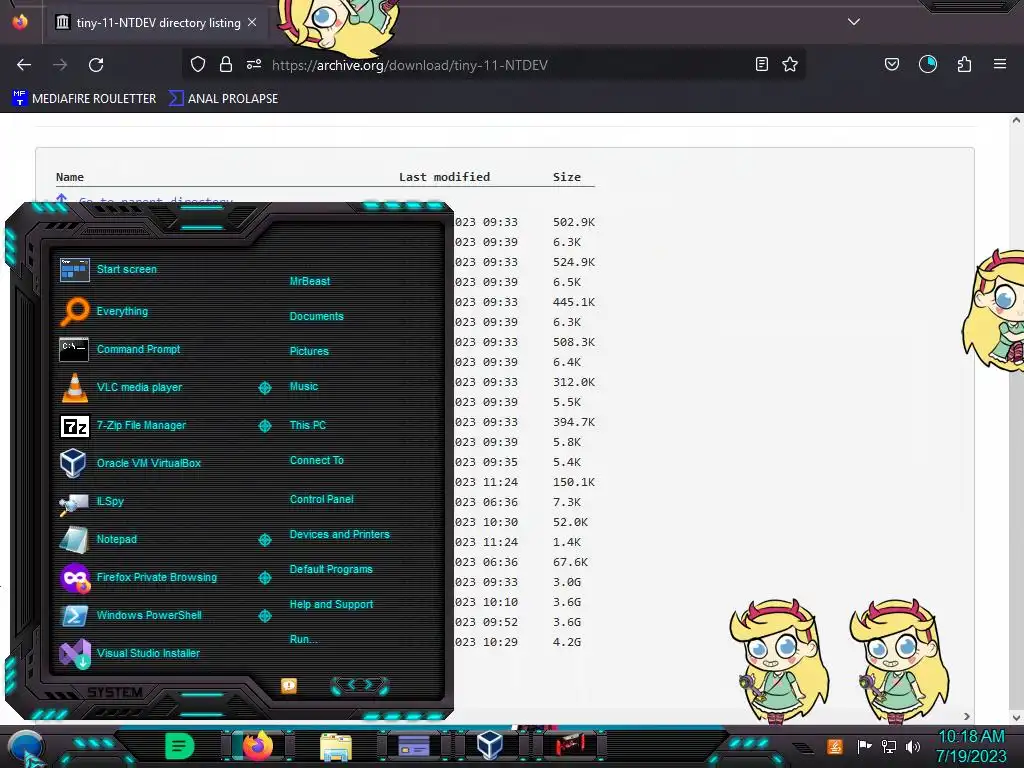Expand Firefox Private Browsing jump list arrow

264,578
